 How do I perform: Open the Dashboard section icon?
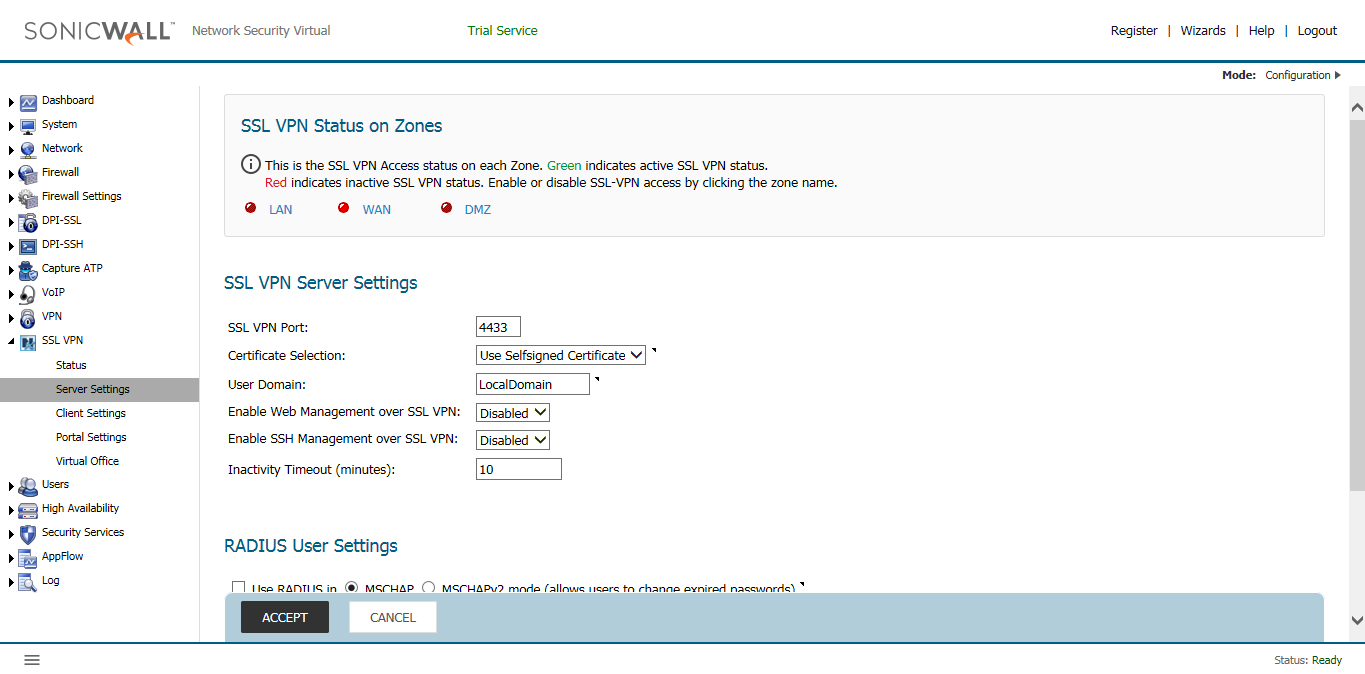point(26,100)
